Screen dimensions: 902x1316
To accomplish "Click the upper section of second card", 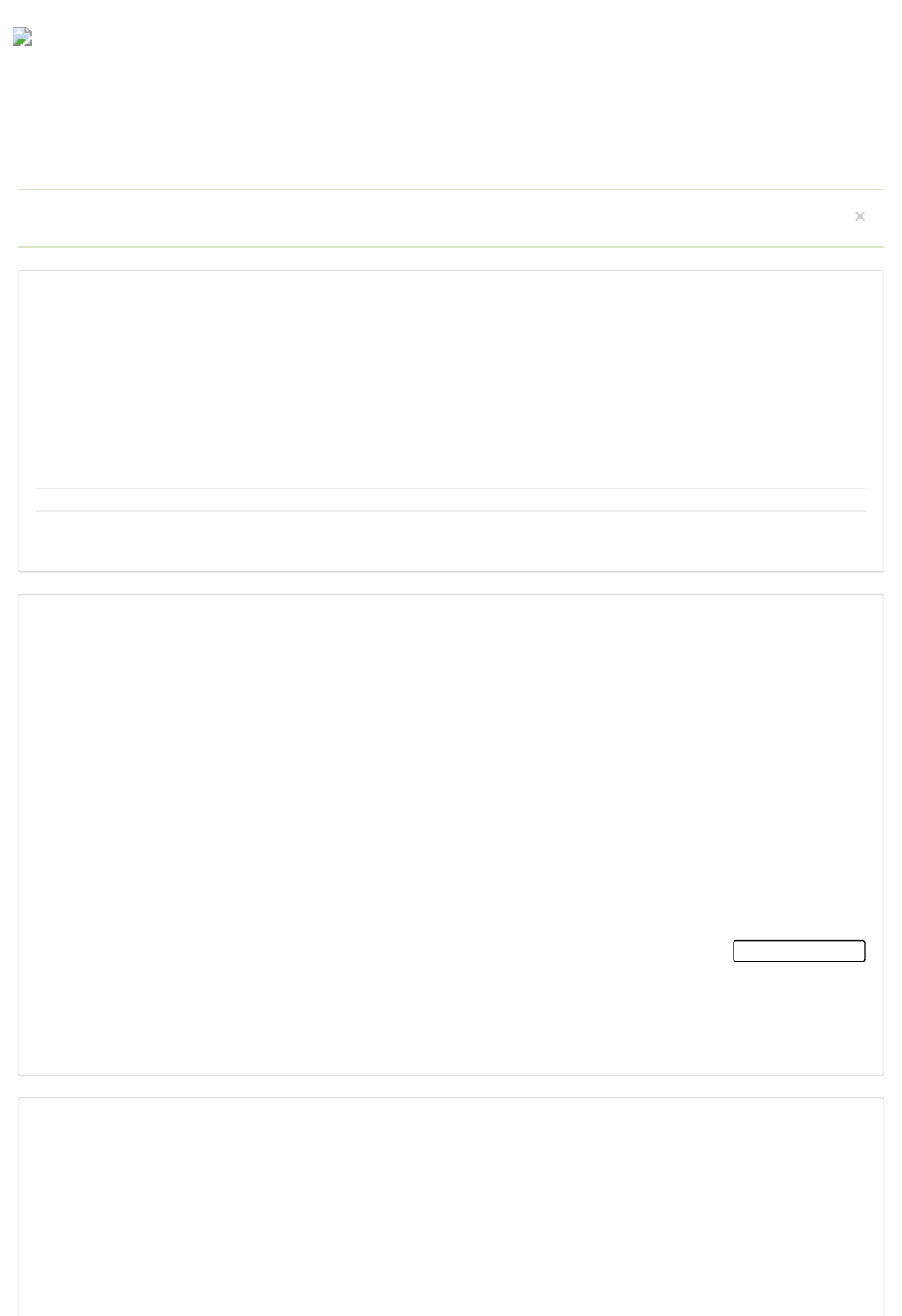I will pyautogui.click(x=451, y=696).
